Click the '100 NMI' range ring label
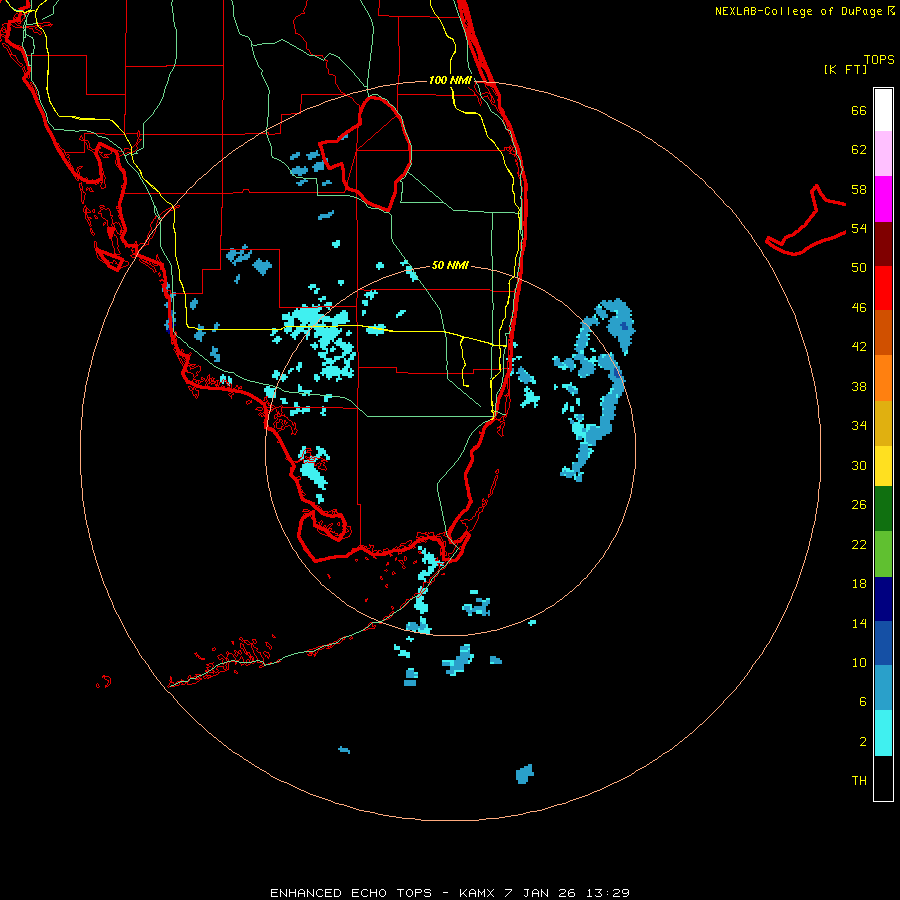Image resolution: width=900 pixels, height=900 pixels. (x=450, y=80)
